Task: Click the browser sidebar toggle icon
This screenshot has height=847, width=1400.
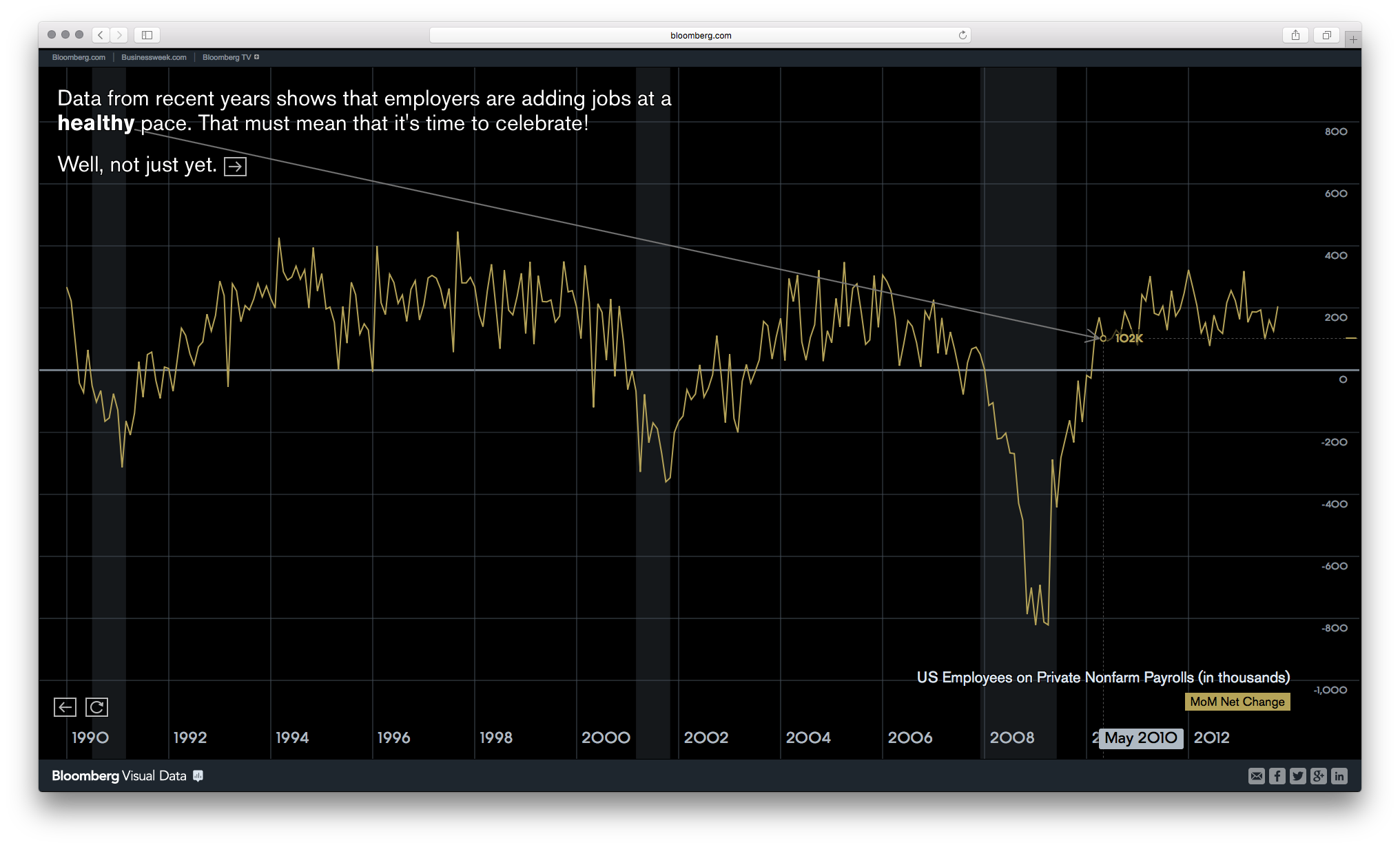Action: [146, 34]
